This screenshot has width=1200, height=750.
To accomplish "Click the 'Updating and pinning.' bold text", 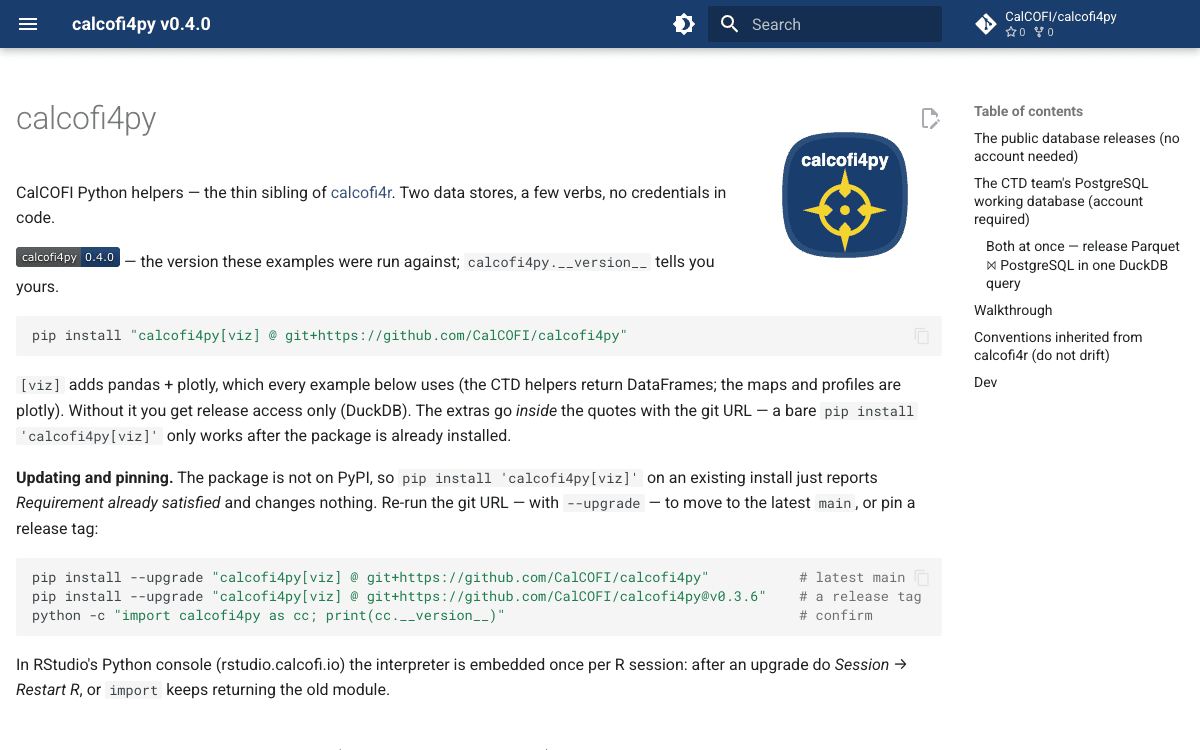I will [95, 478].
